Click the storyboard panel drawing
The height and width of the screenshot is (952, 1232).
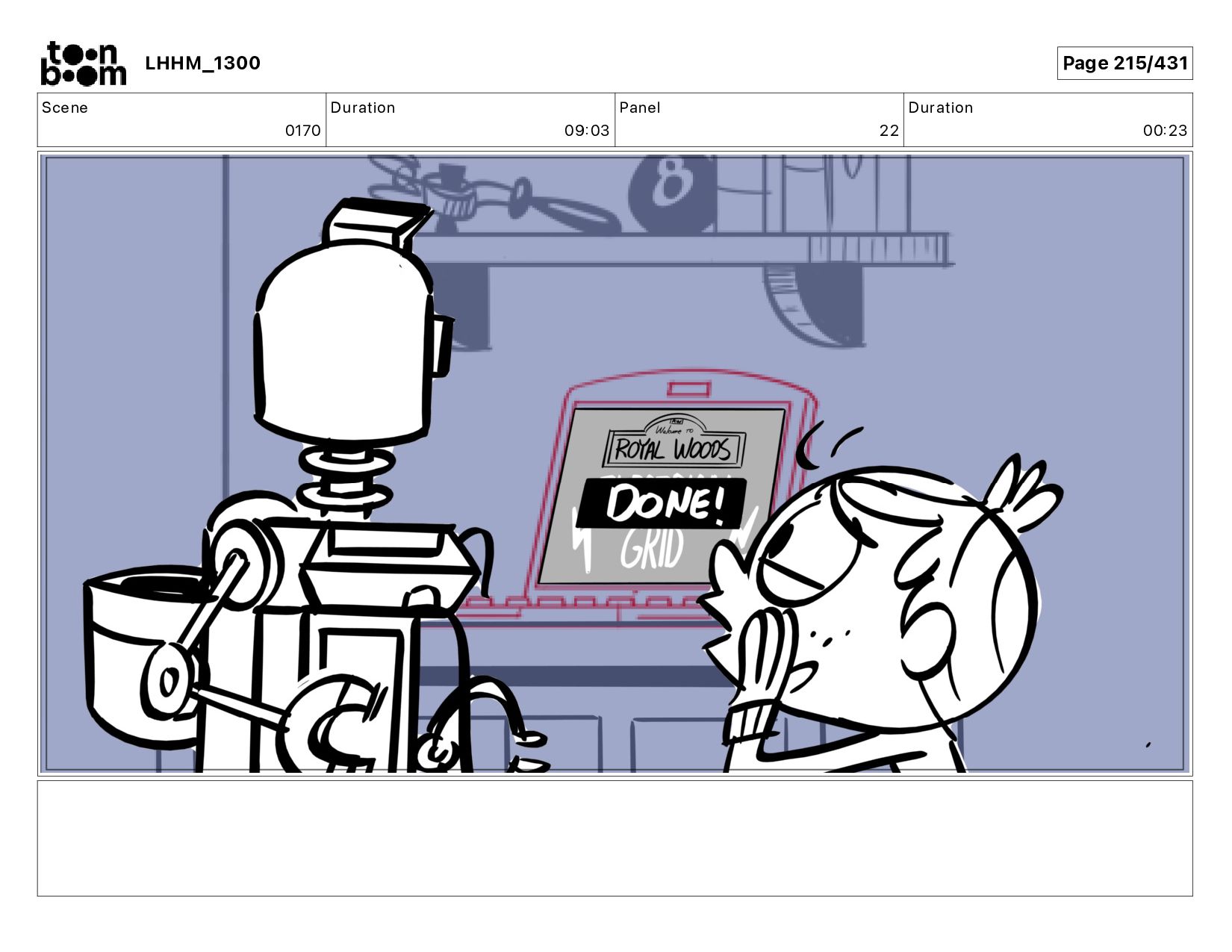click(x=615, y=463)
